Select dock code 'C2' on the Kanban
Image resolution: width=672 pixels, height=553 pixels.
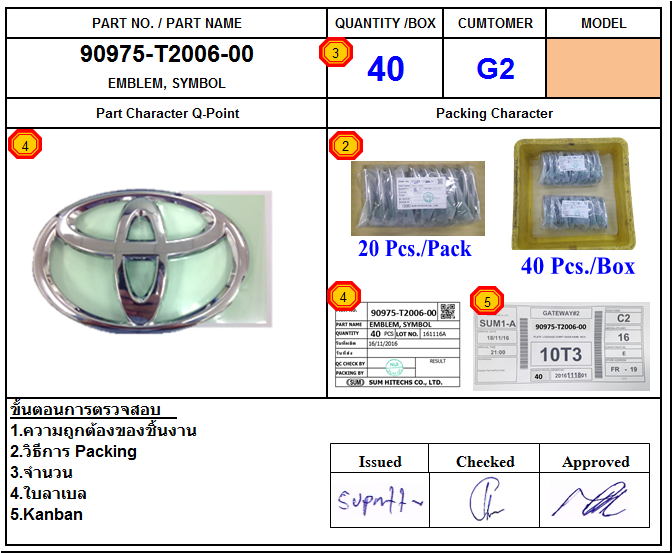coord(623,318)
